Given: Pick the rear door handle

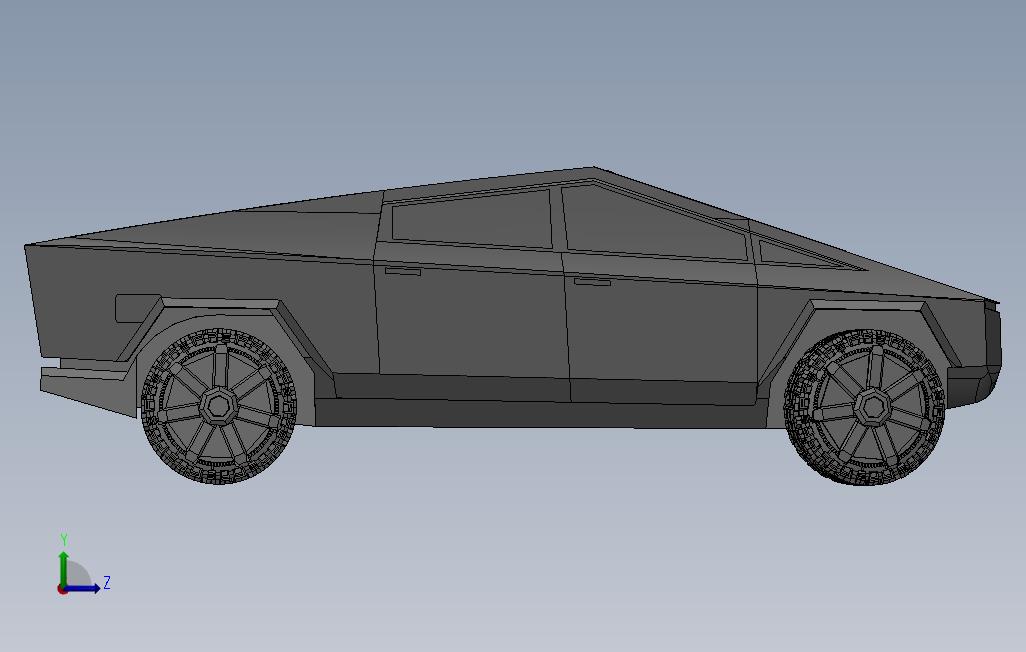Looking at the screenshot, I should (402, 271).
